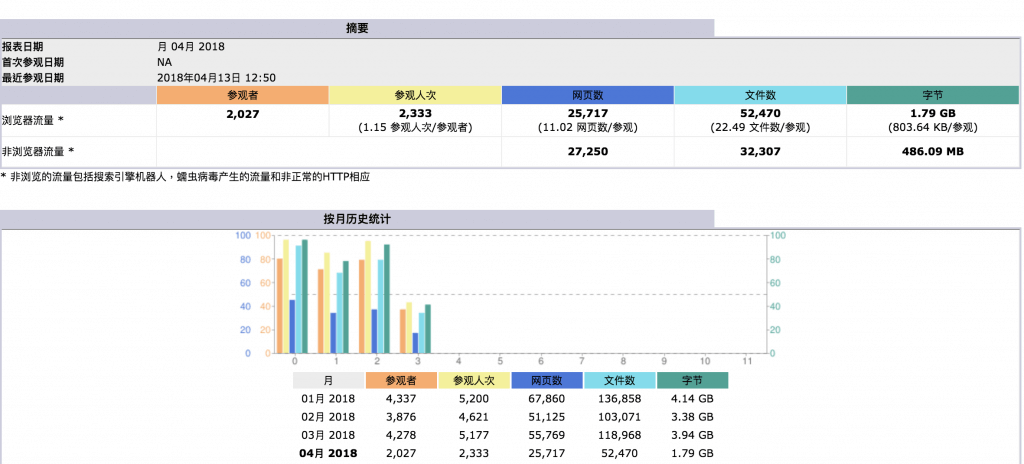Viewport: 1024px width, 464px height.
Task: Select the 03月 2018 row label
Action: [x=328, y=435]
